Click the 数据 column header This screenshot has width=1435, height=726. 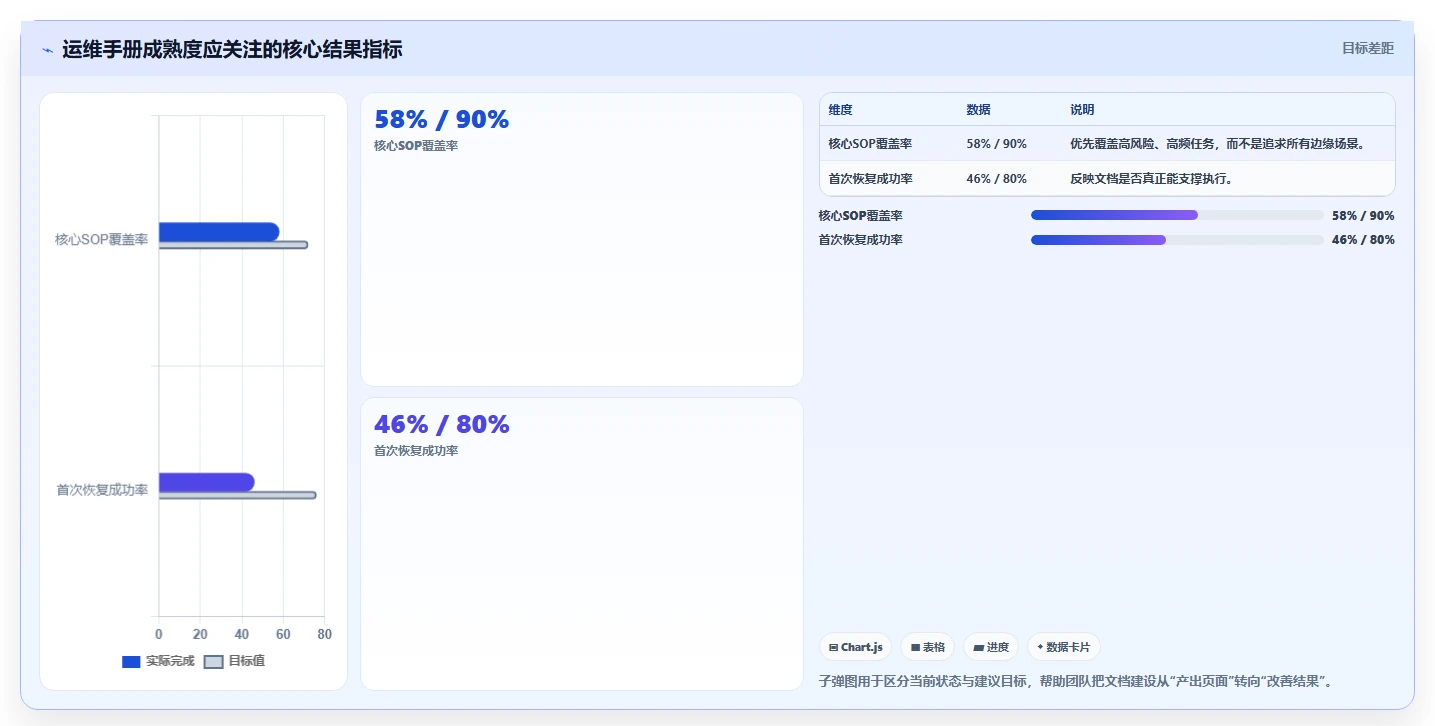(x=978, y=110)
